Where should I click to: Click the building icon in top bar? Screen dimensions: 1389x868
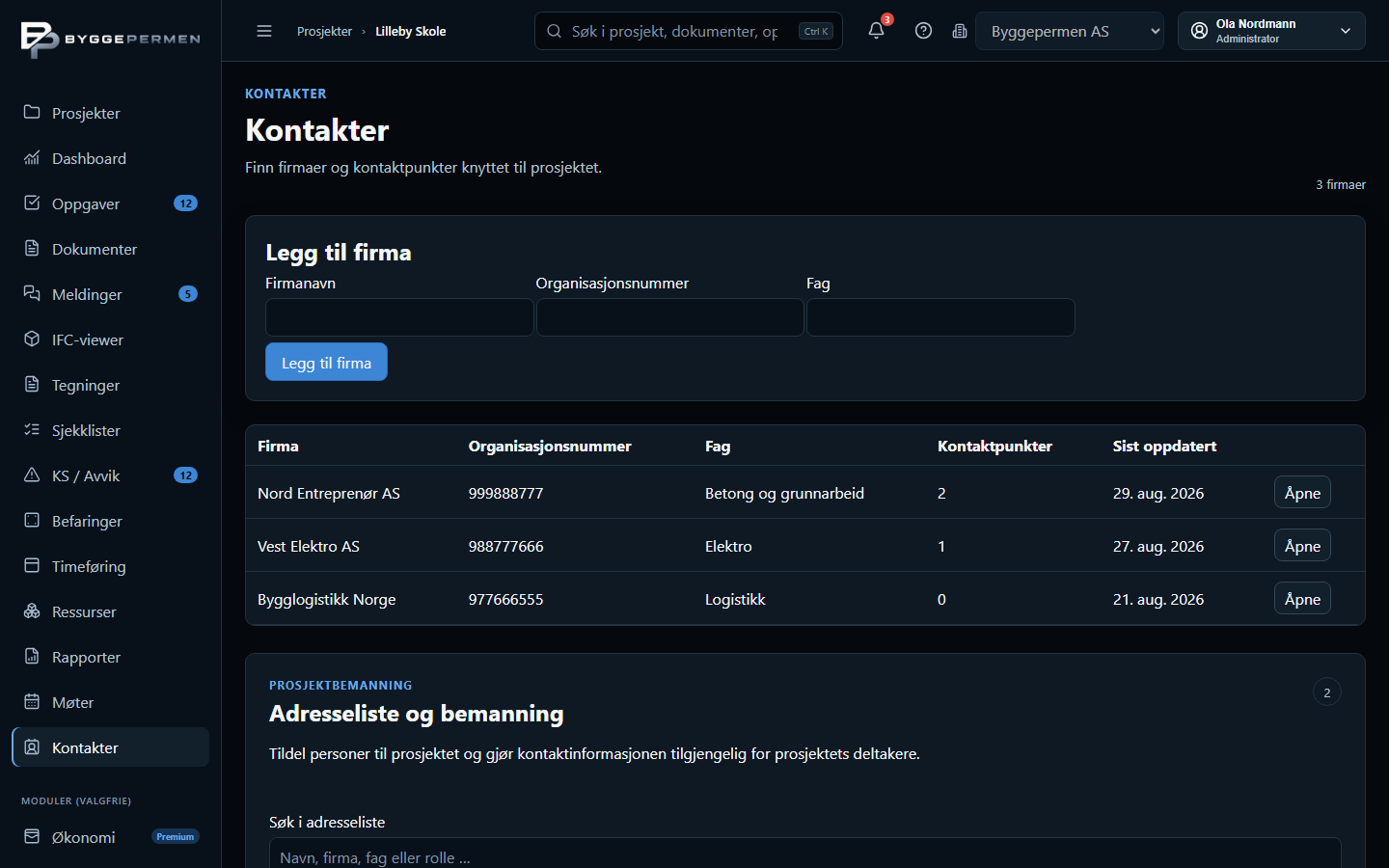960,31
